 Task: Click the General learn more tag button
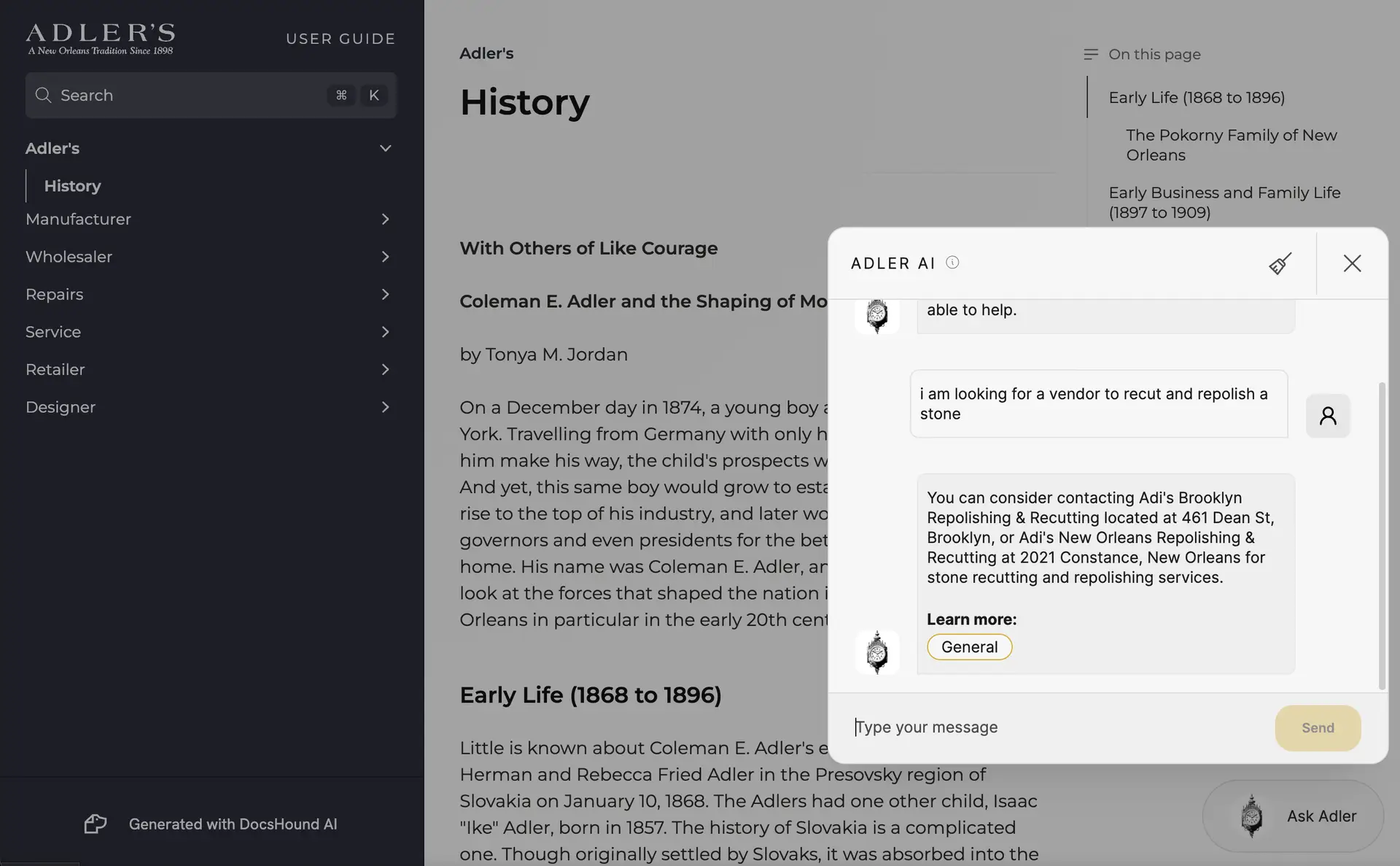(968, 646)
